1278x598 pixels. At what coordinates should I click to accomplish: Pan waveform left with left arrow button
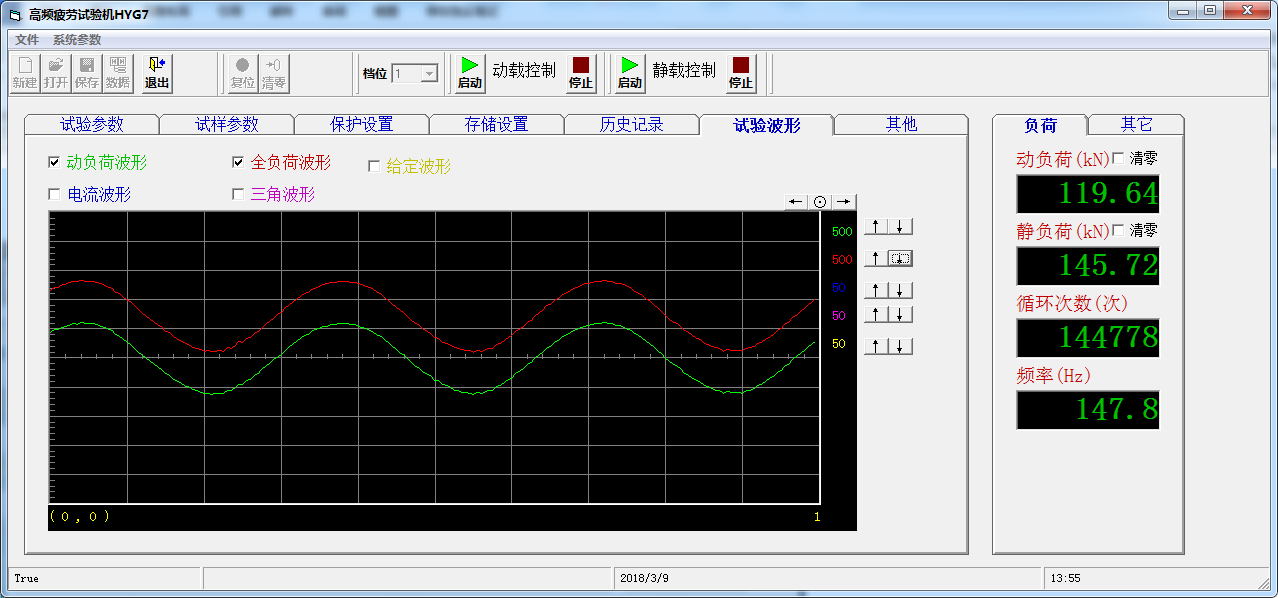[x=796, y=202]
